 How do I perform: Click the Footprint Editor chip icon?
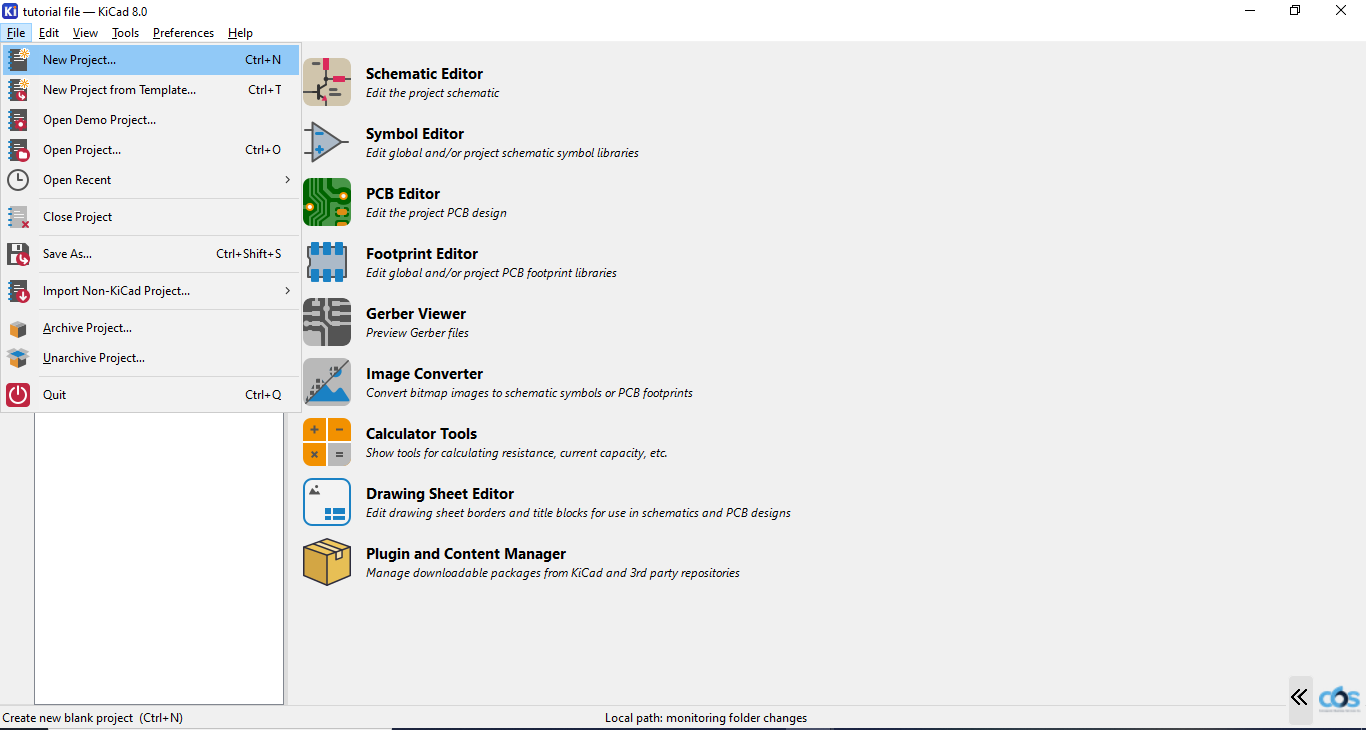[327, 262]
